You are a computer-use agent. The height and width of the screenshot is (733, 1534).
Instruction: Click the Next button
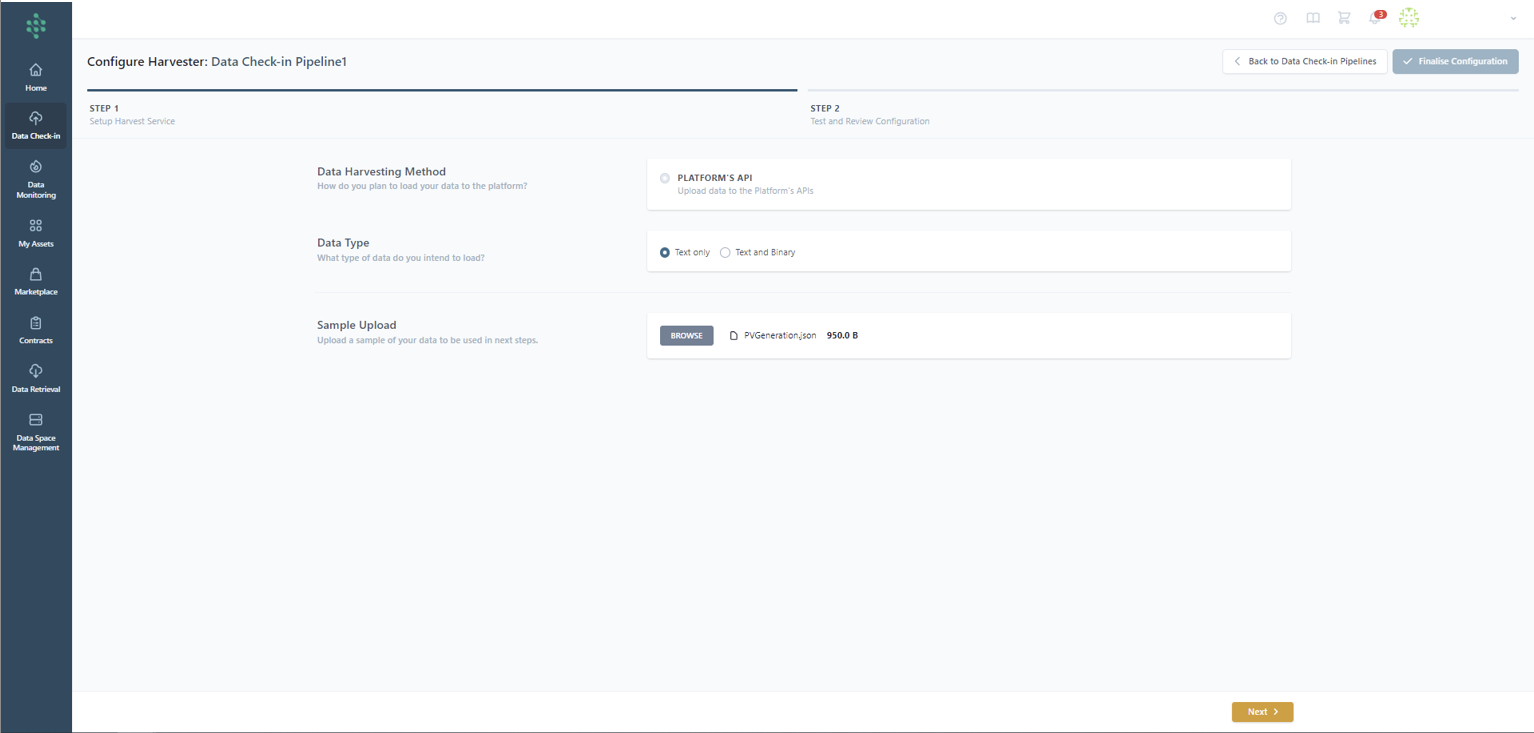click(1262, 712)
